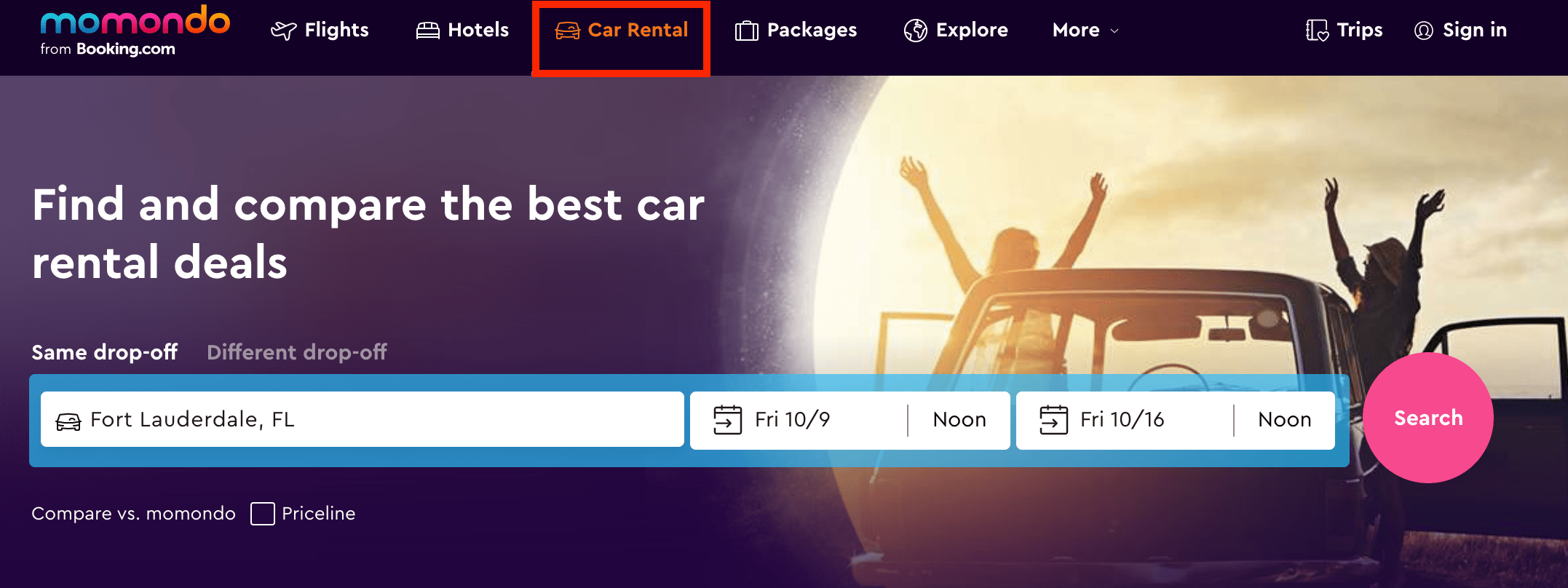Open the Explore section

tap(956, 31)
